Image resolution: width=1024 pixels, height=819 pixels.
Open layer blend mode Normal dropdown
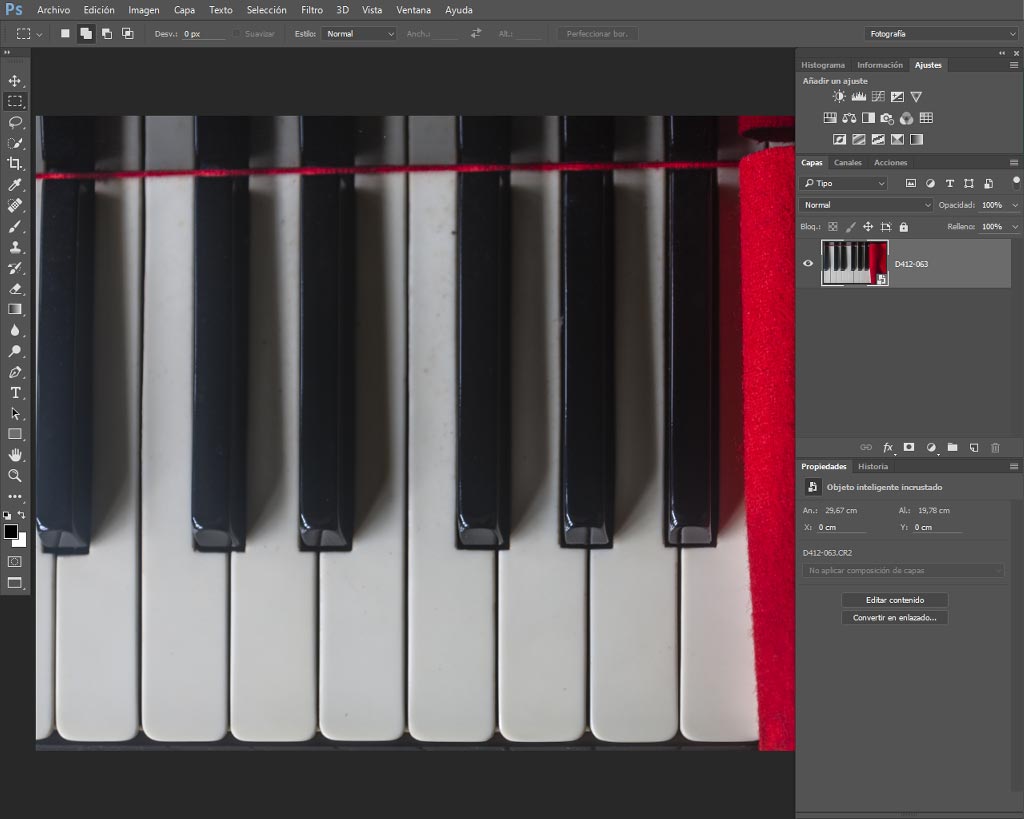pyautogui.click(x=866, y=205)
